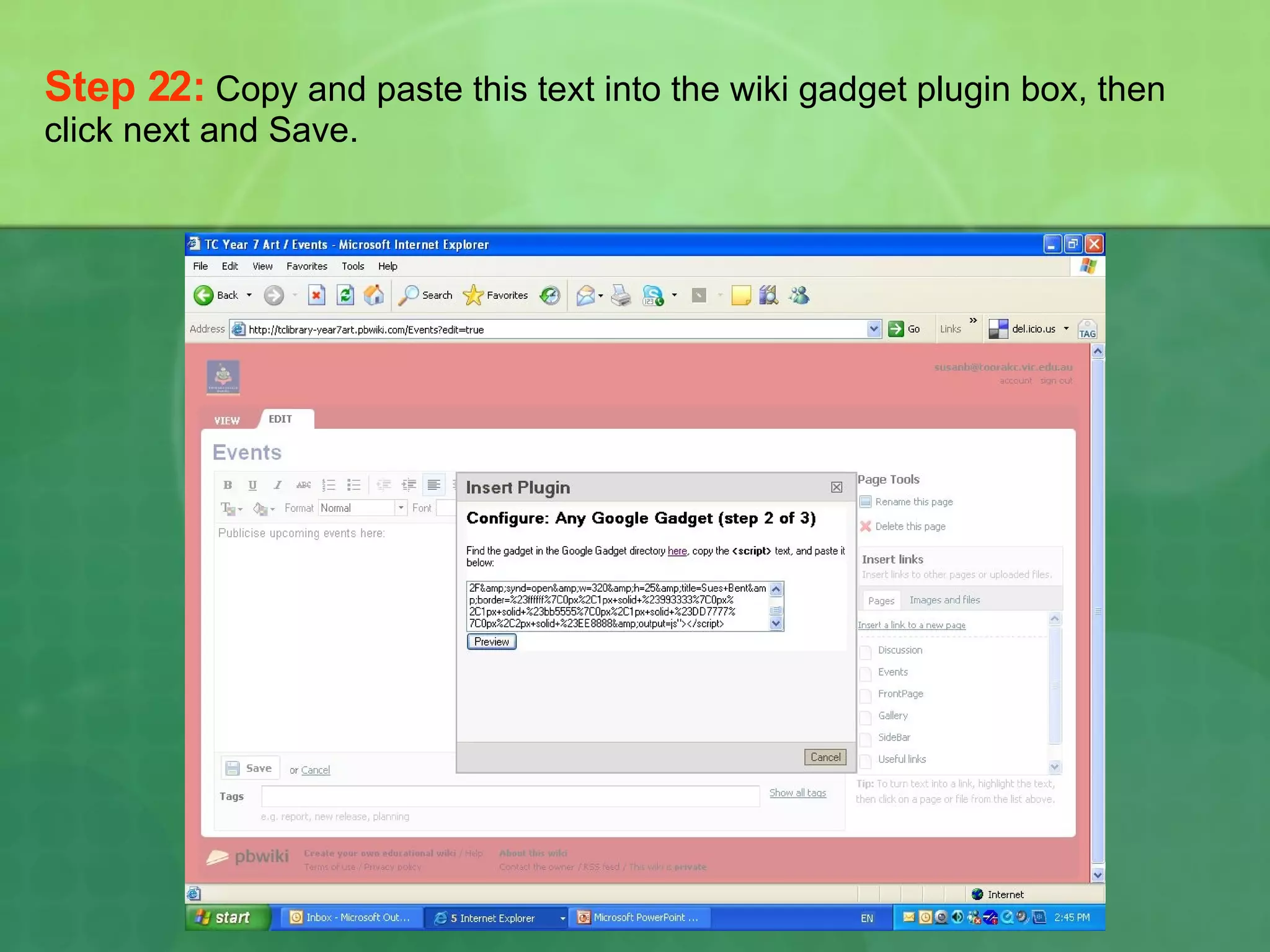
Task: Click Insert a link to a new page
Action: (912, 625)
